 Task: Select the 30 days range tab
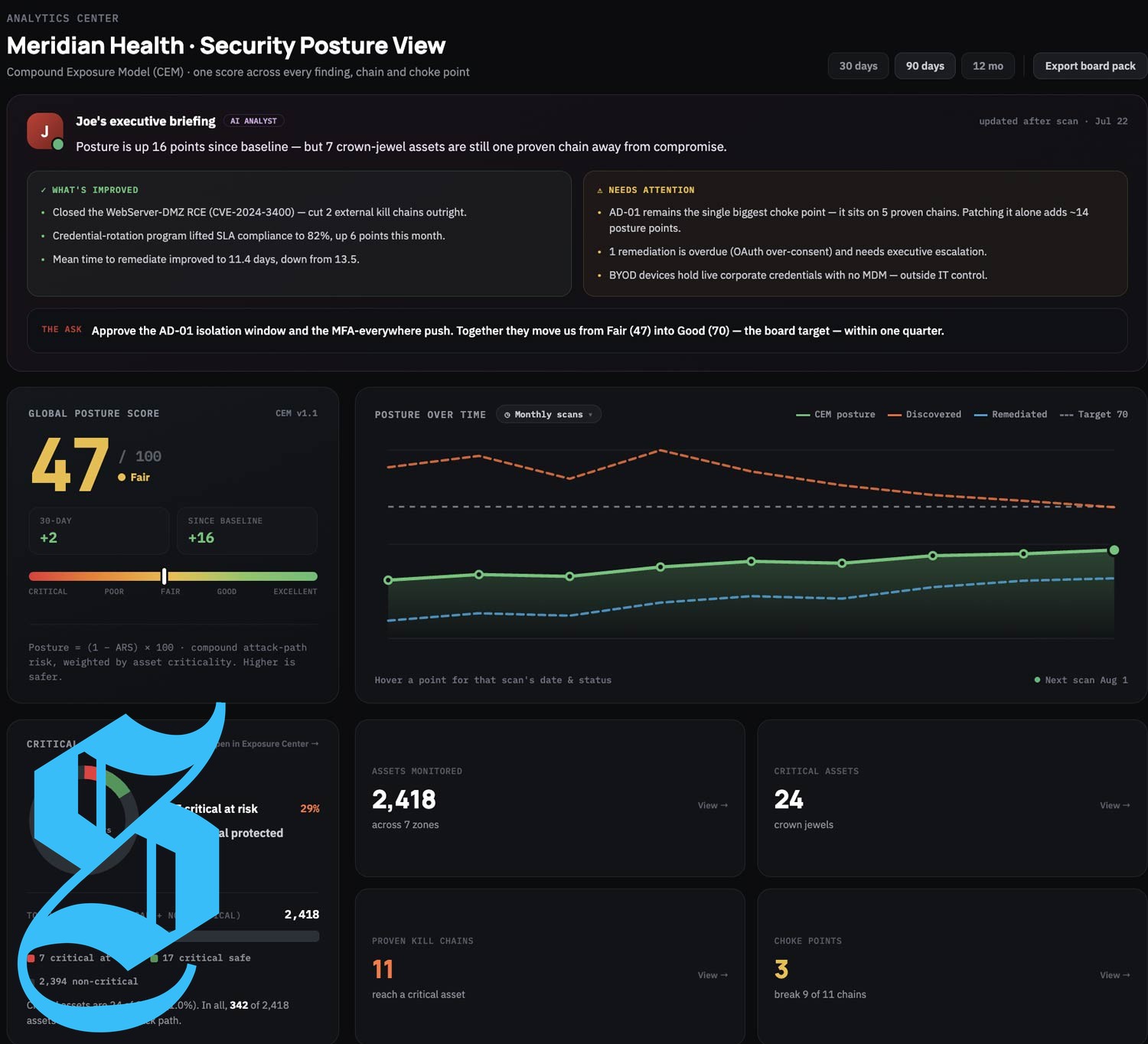pyautogui.click(x=858, y=66)
